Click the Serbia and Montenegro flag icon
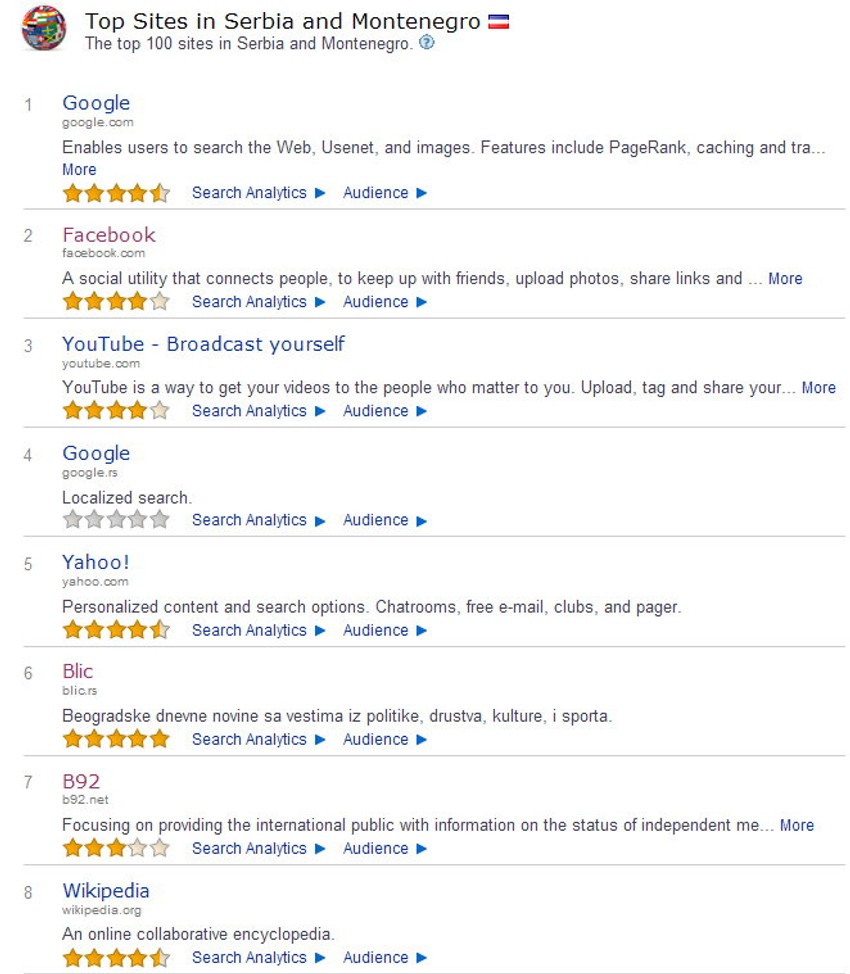The image size is (850, 974). tap(499, 22)
